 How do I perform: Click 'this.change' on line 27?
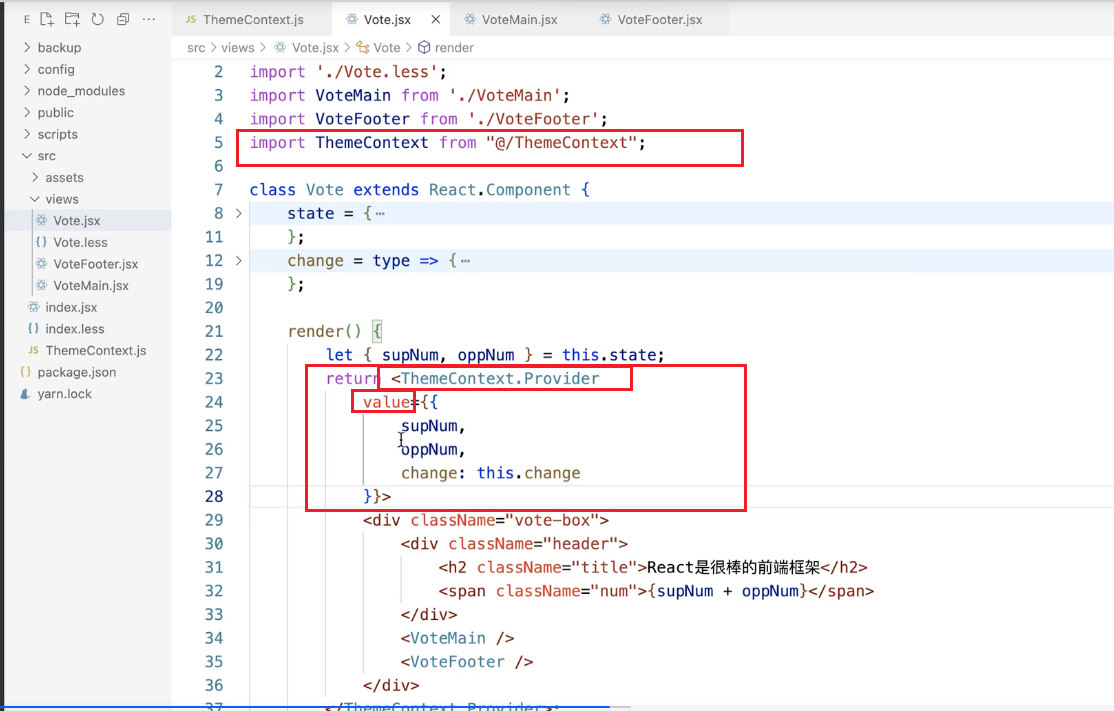[x=529, y=473]
